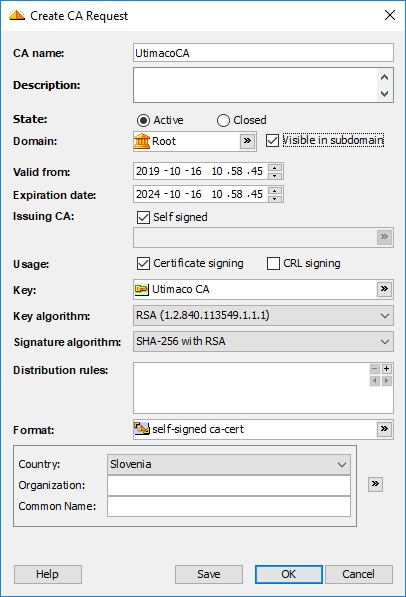Open the subject fields expand arrow button
406x597 pixels.
point(375,484)
